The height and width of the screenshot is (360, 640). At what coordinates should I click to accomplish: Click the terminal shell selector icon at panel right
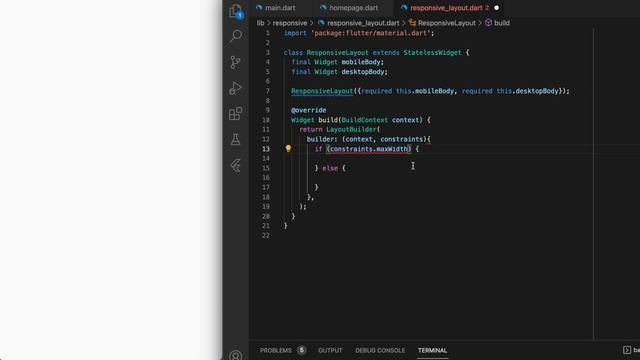click(627, 350)
